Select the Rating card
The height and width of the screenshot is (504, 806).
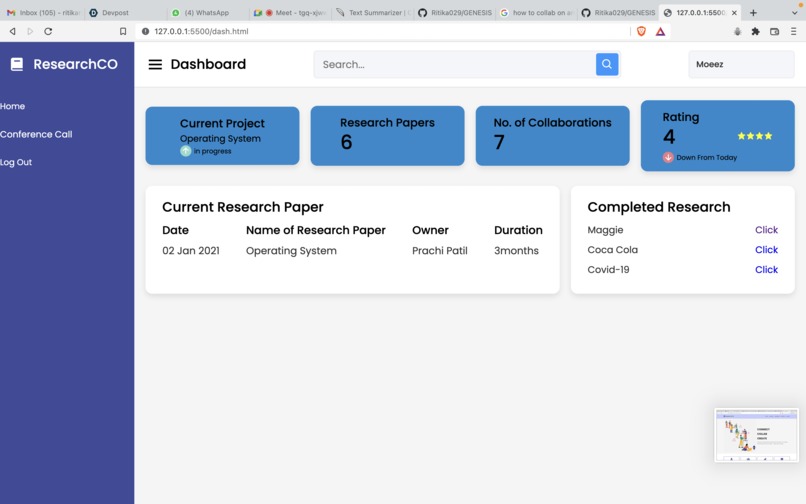click(717, 136)
